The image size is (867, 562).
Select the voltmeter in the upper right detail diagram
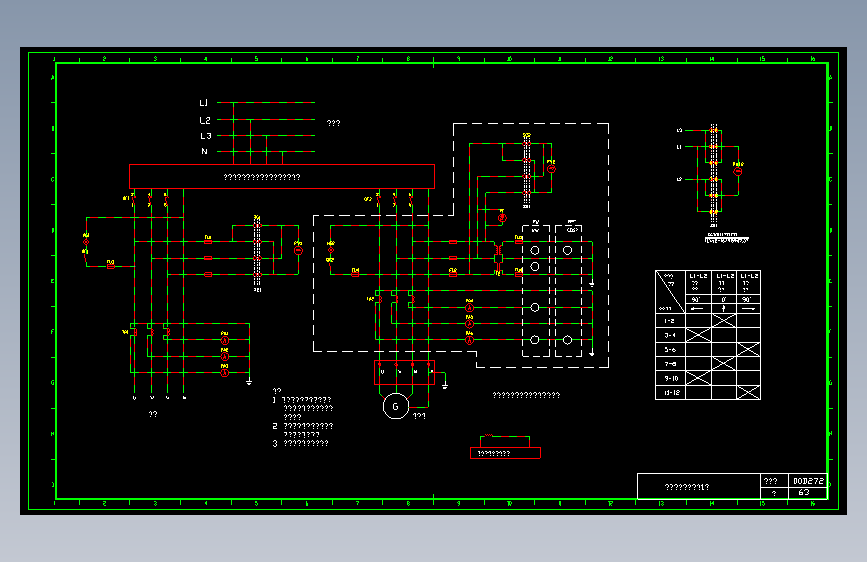[x=738, y=171]
